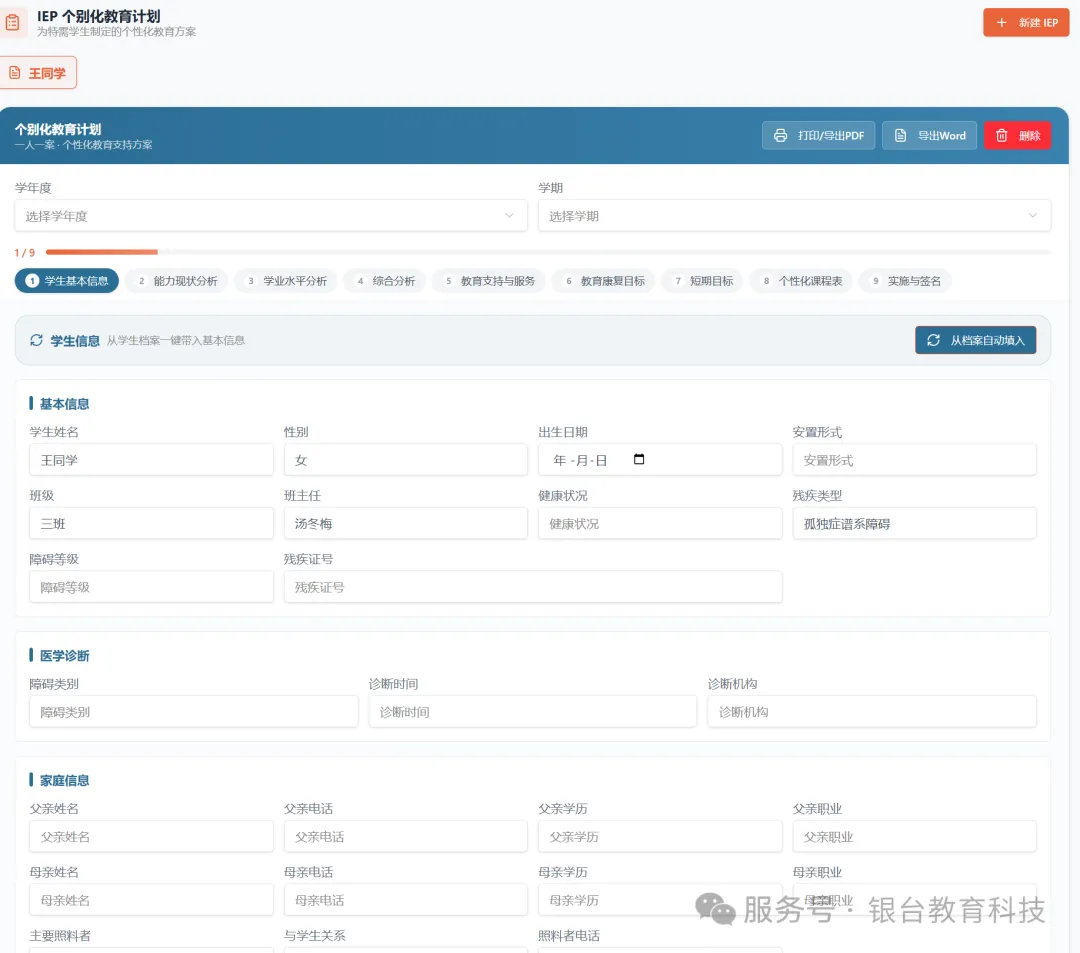The width and height of the screenshot is (1080, 953).
Task: Create a new IEP with 新建 IEP
Action: click(x=1026, y=23)
